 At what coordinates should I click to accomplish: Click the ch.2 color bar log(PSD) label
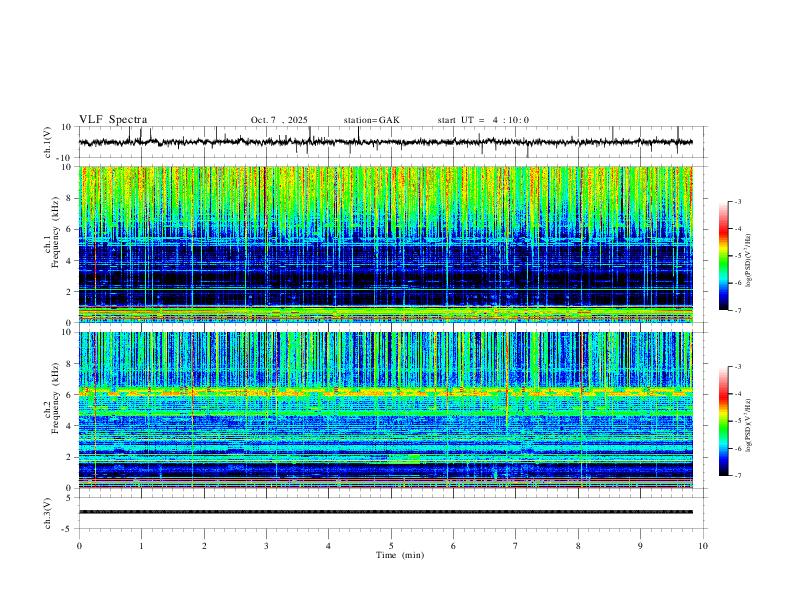[749, 425]
